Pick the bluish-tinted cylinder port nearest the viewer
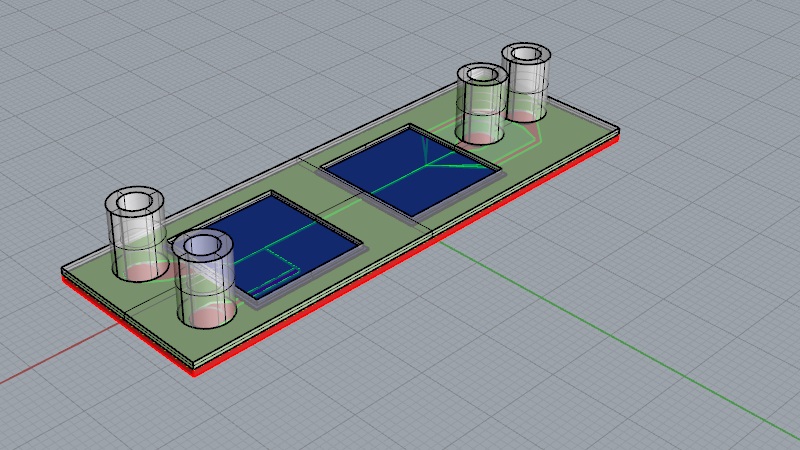Viewport: 800px width, 450px height. point(204,279)
